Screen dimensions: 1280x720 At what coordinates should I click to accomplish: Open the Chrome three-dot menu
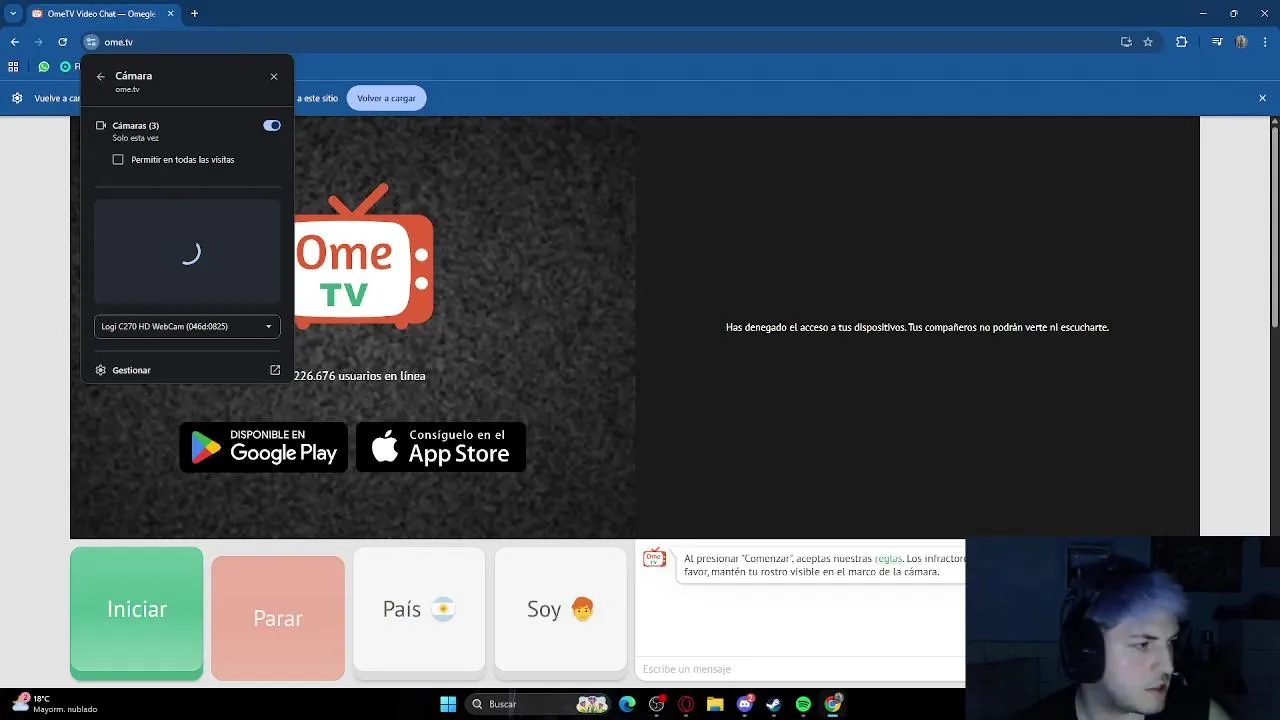[x=1264, y=42]
